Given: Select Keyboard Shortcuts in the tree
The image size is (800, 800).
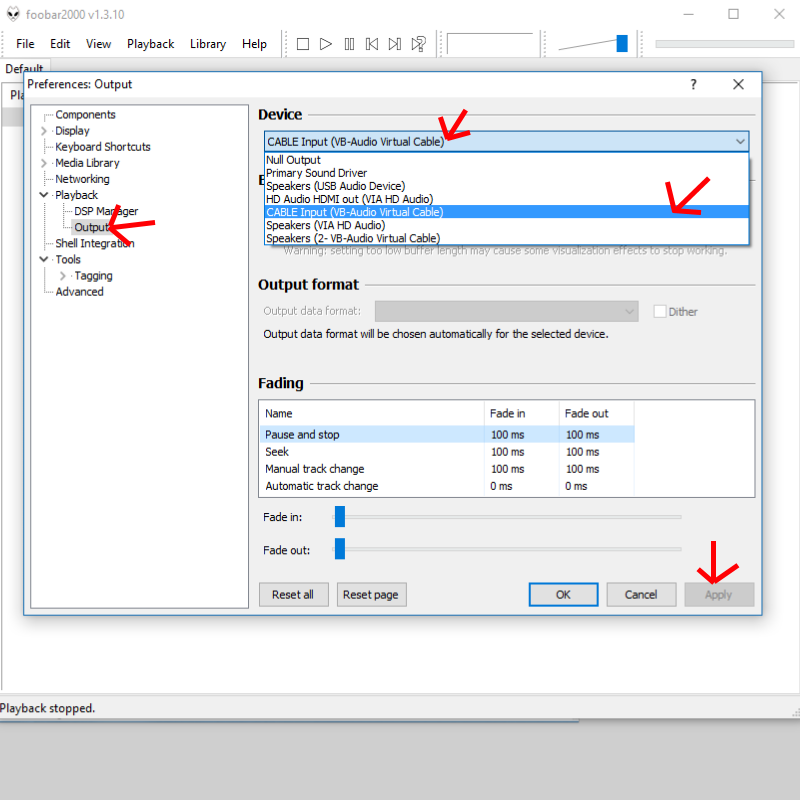Looking at the screenshot, I should point(103,147).
